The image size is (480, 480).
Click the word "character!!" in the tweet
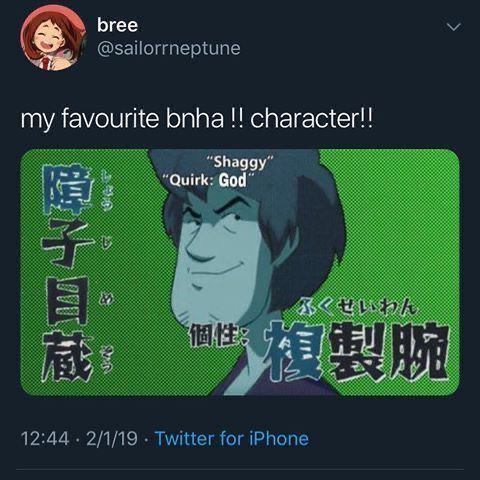click(x=311, y=119)
